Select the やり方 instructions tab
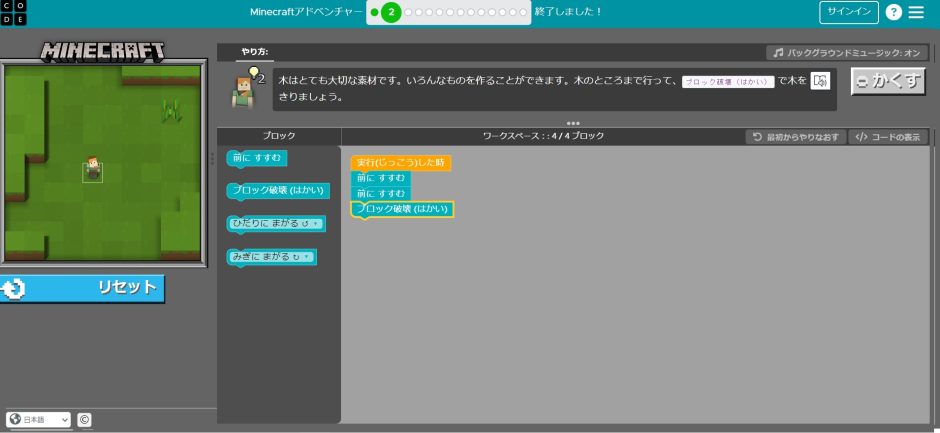The width and height of the screenshot is (940, 433). click(254, 52)
